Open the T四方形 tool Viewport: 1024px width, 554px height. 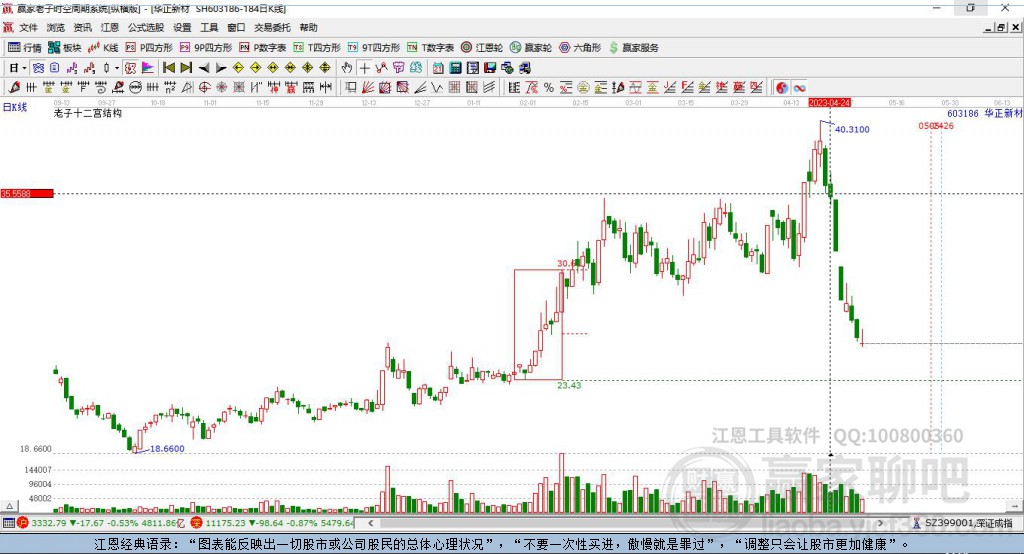(x=317, y=48)
